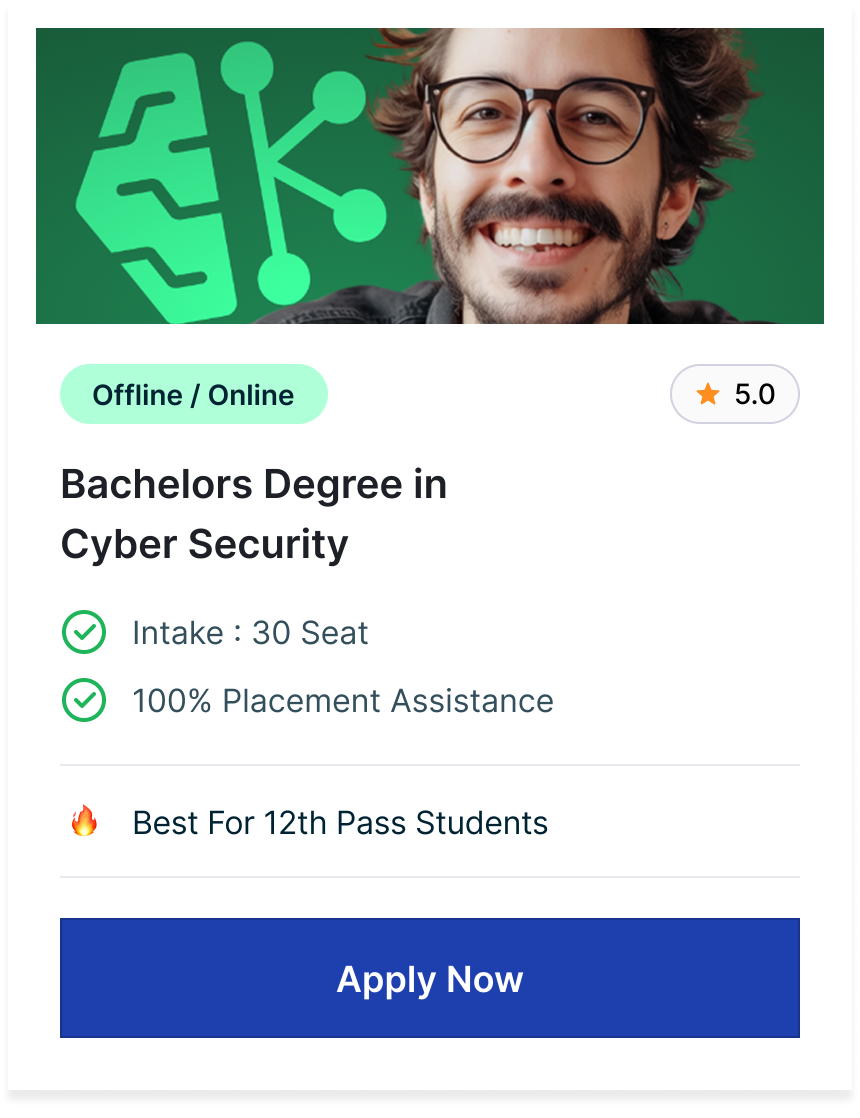Click the 5.0 rating number
Image resolution: width=860 pixels, height=1118 pixels.
tap(755, 395)
